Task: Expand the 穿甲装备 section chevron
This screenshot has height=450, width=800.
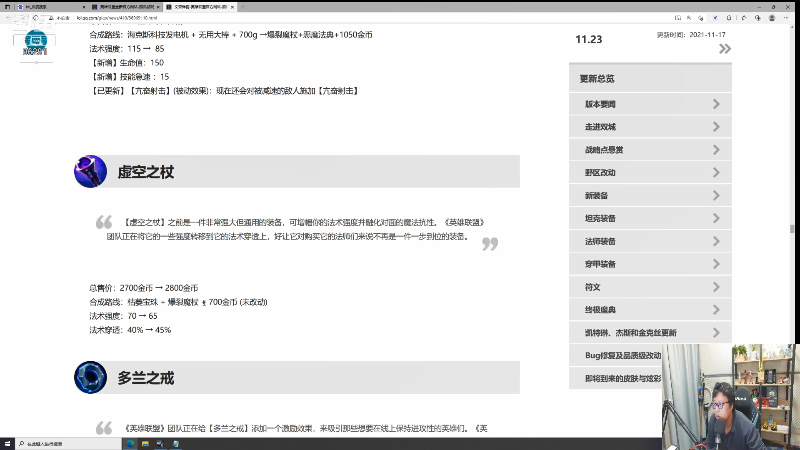Action: click(716, 264)
